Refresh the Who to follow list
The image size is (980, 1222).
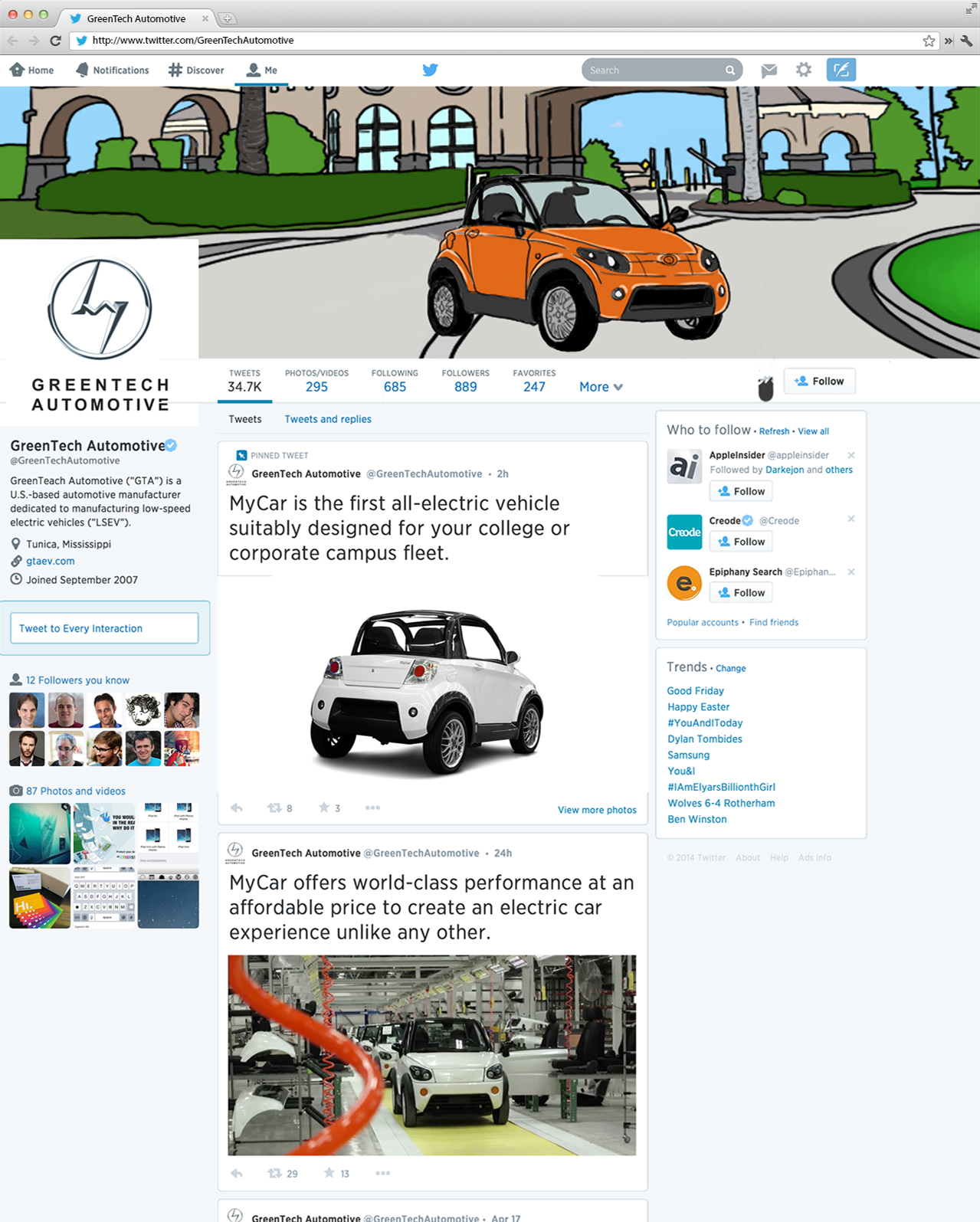(774, 431)
